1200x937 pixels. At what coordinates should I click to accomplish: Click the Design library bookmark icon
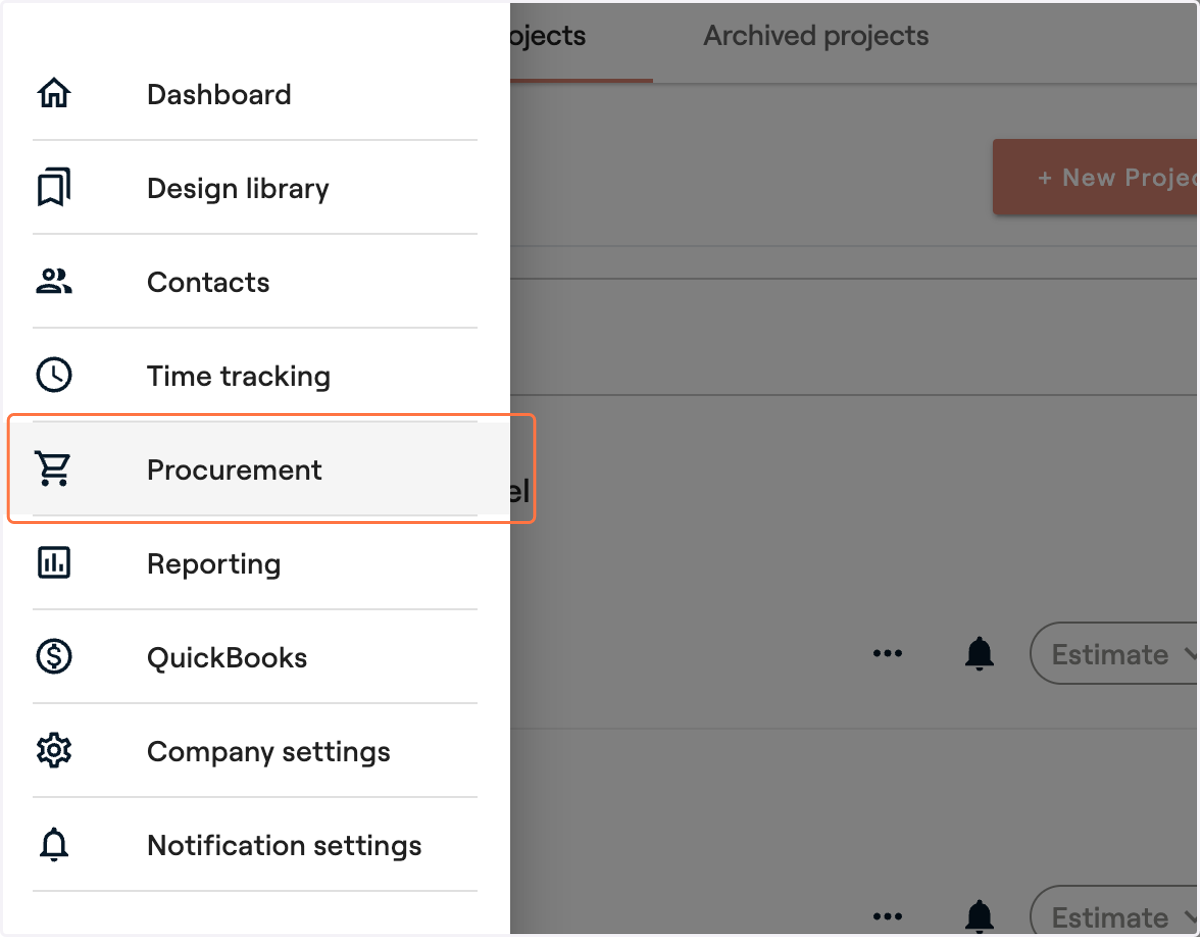tap(54, 188)
